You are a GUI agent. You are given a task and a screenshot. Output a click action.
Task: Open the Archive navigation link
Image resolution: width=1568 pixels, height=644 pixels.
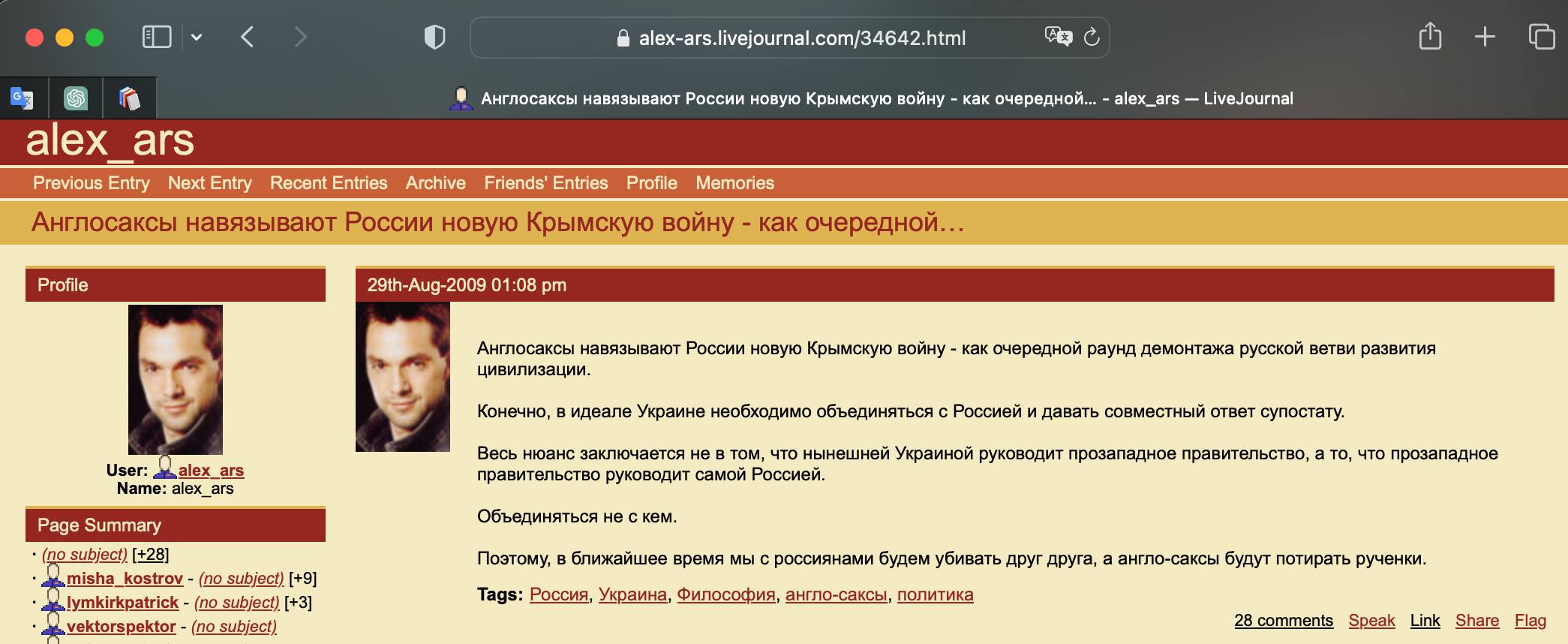pyautogui.click(x=435, y=183)
